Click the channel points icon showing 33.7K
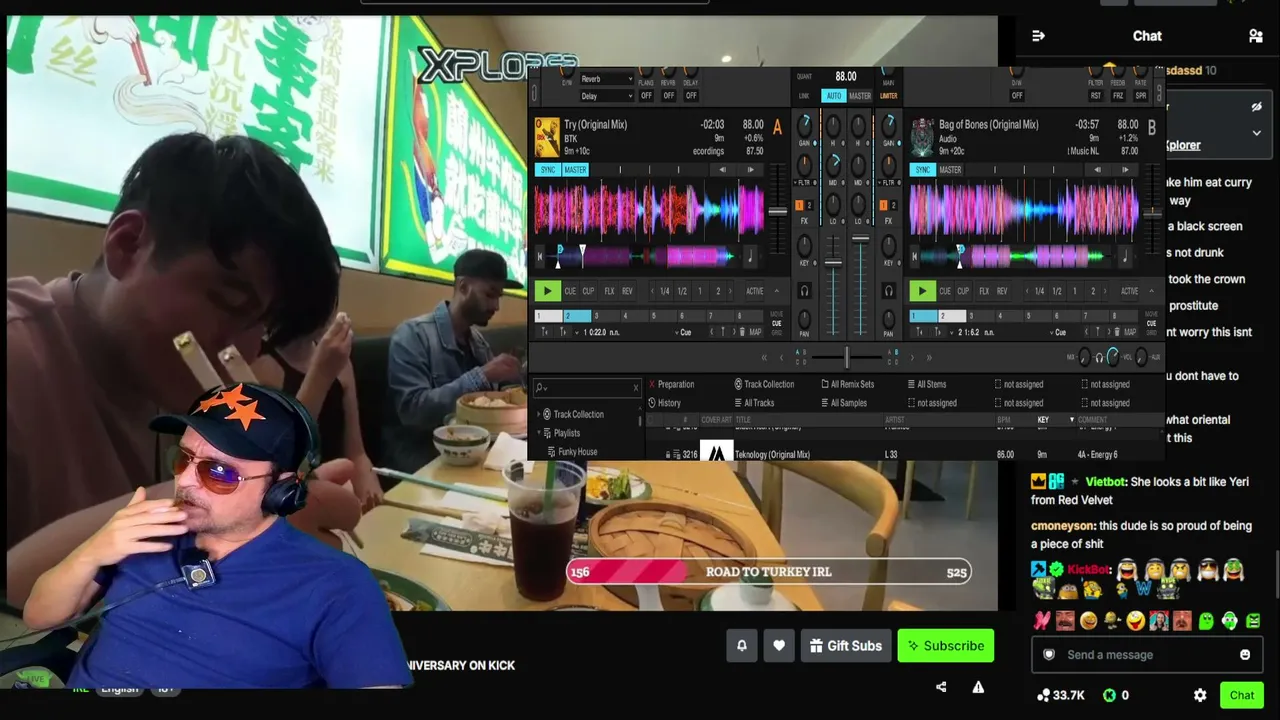Viewport: 1280px width, 720px height. click(x=1044, y=695)
